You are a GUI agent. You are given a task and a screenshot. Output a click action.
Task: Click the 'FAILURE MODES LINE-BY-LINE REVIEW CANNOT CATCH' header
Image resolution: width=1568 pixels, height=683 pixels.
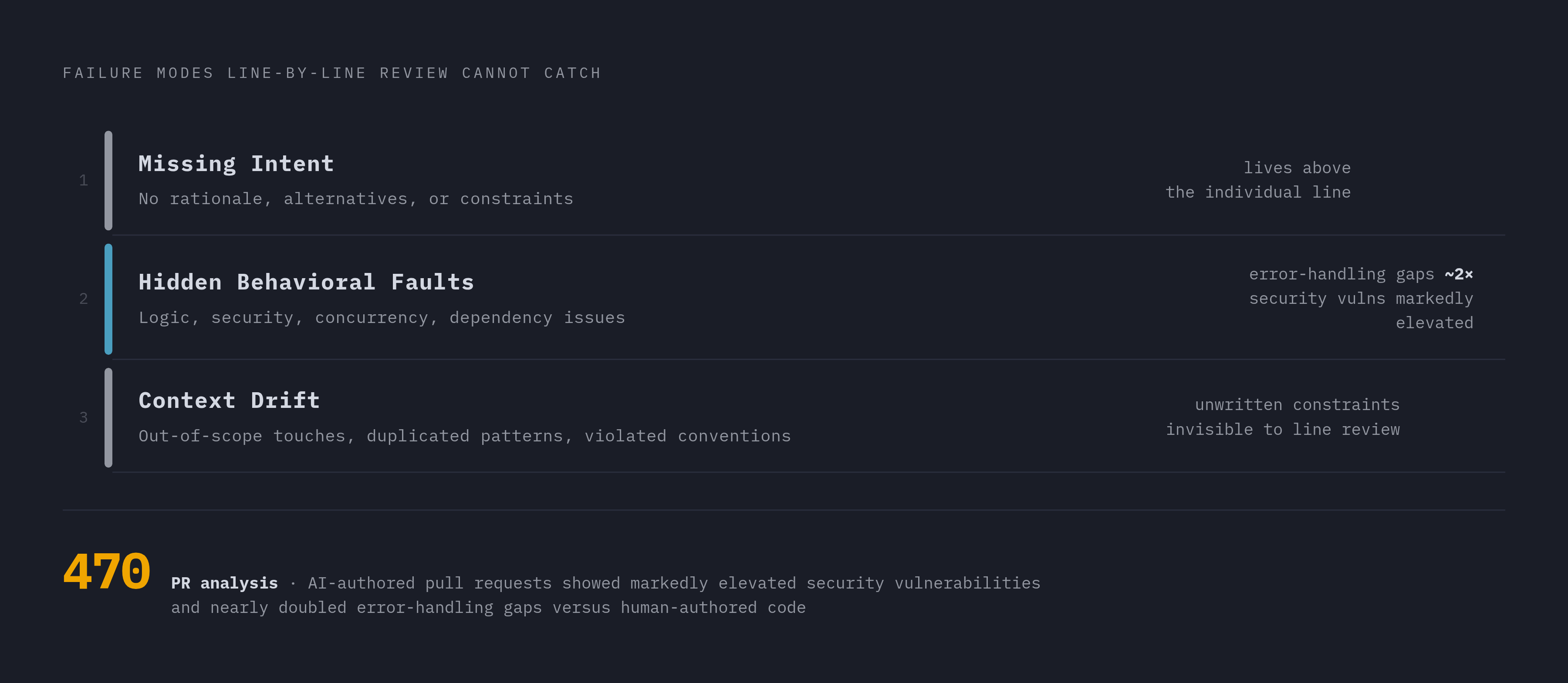(332, 73)
